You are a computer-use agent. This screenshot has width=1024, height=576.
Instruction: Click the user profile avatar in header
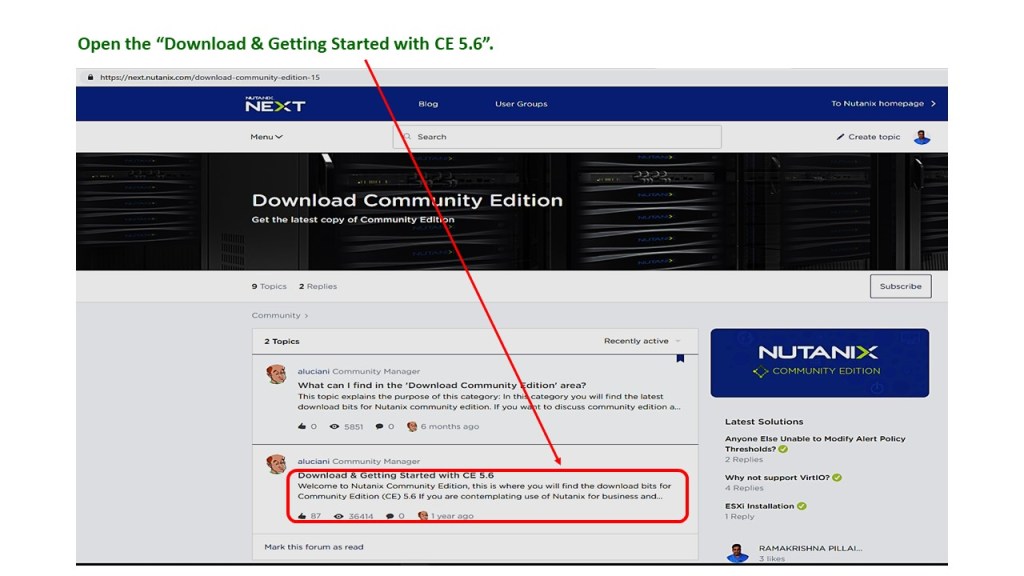click(x=922, y=137)
